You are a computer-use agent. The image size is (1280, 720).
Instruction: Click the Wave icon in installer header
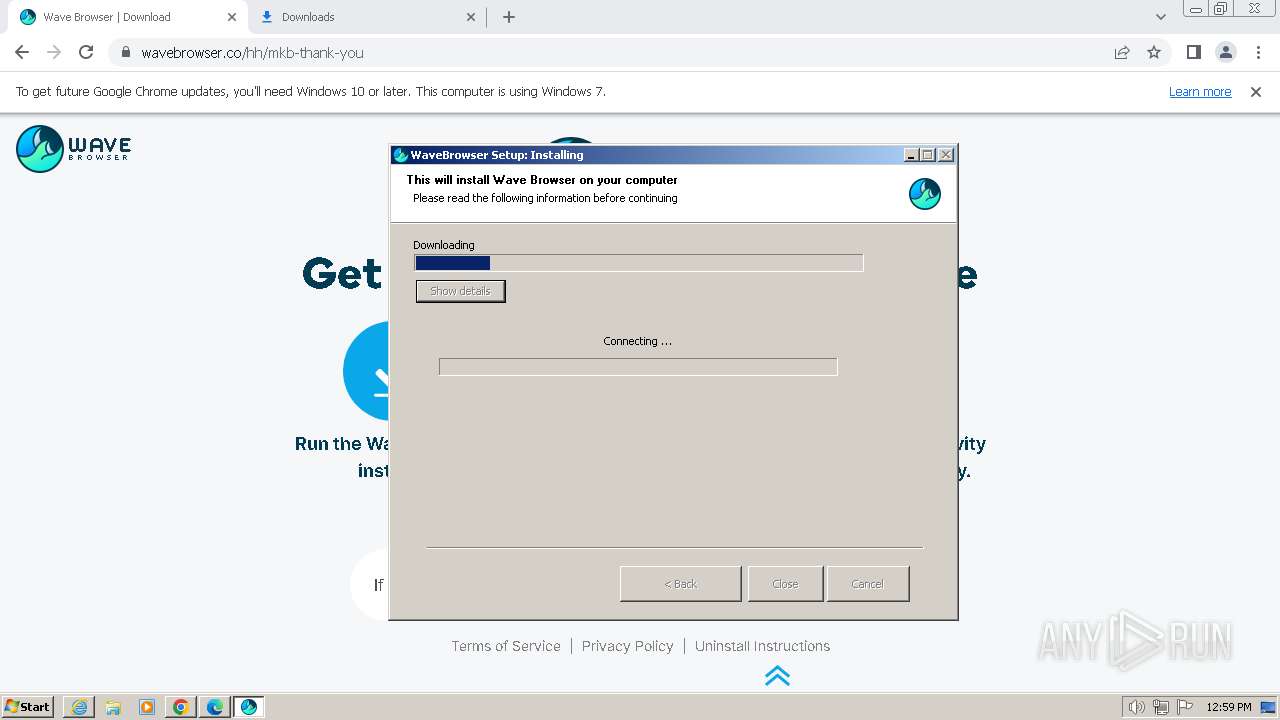(925, 194)
